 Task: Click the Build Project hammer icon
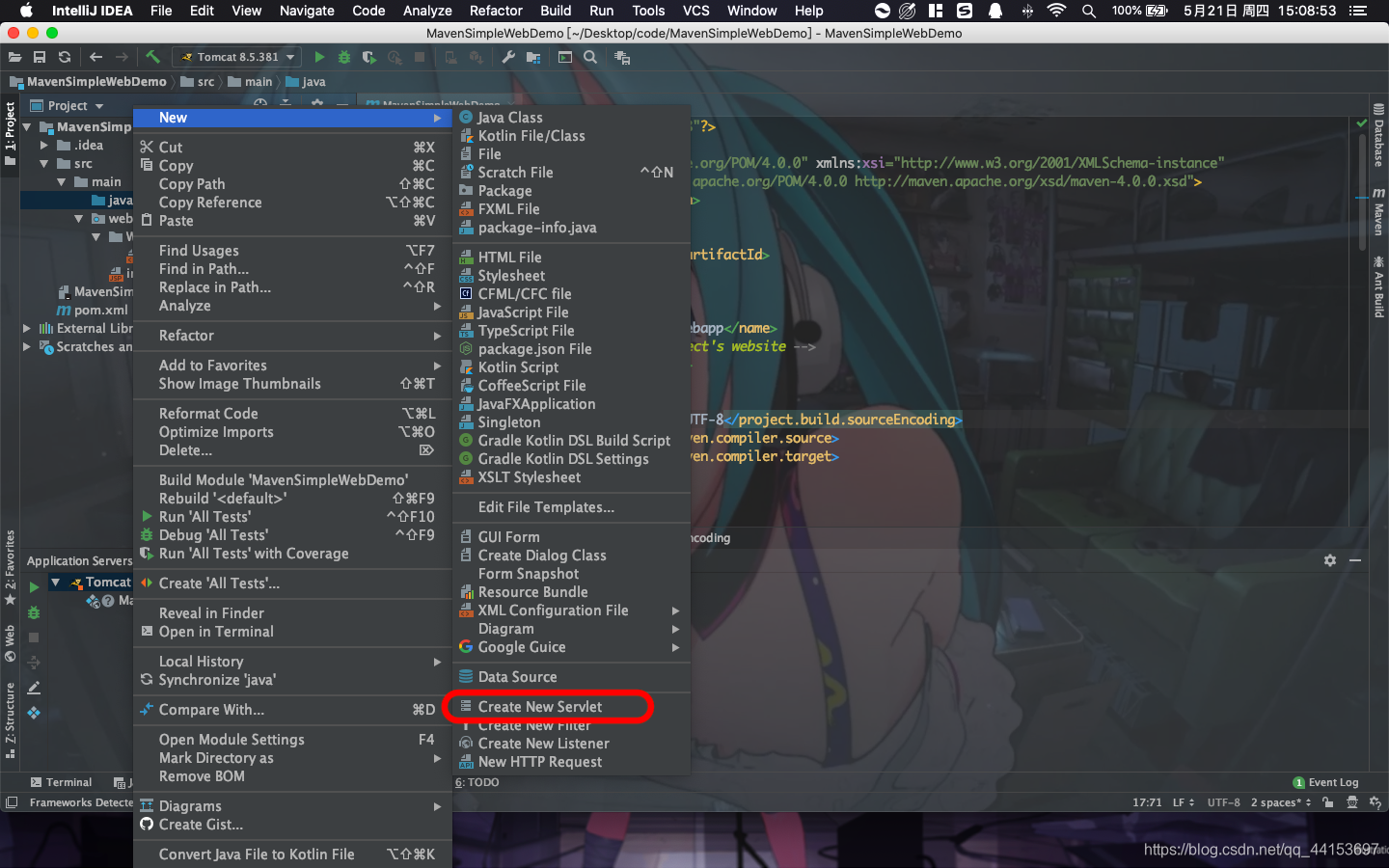[x=152, y=57]
